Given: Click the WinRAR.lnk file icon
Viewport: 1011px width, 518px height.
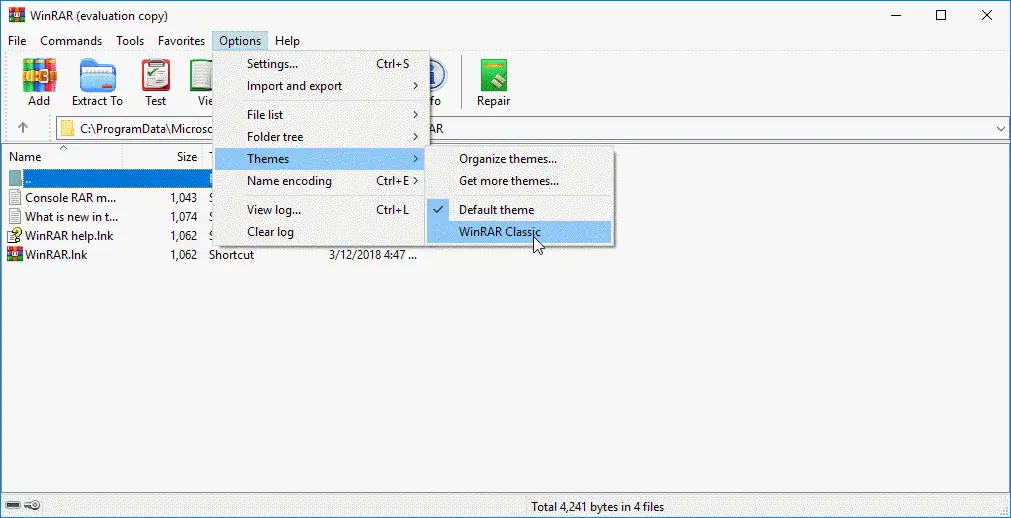Looking at the screenshot, I should (x=15, y=254).
